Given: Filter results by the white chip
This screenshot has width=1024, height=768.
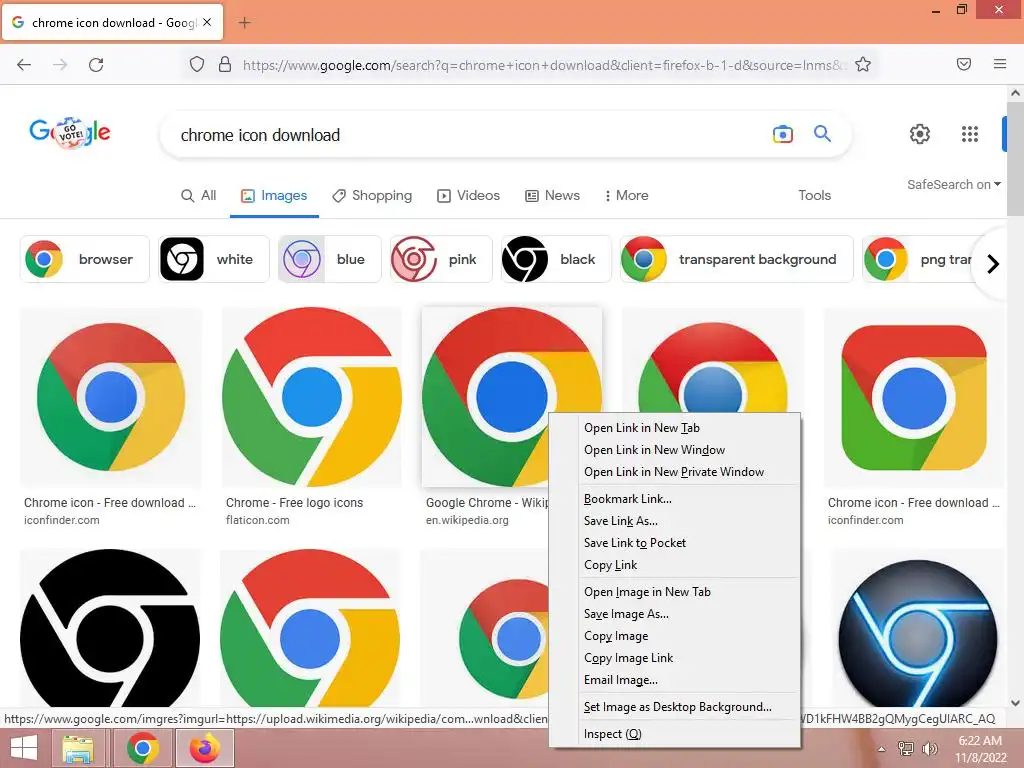Looking at the screenshot, I should click(214, 259).
